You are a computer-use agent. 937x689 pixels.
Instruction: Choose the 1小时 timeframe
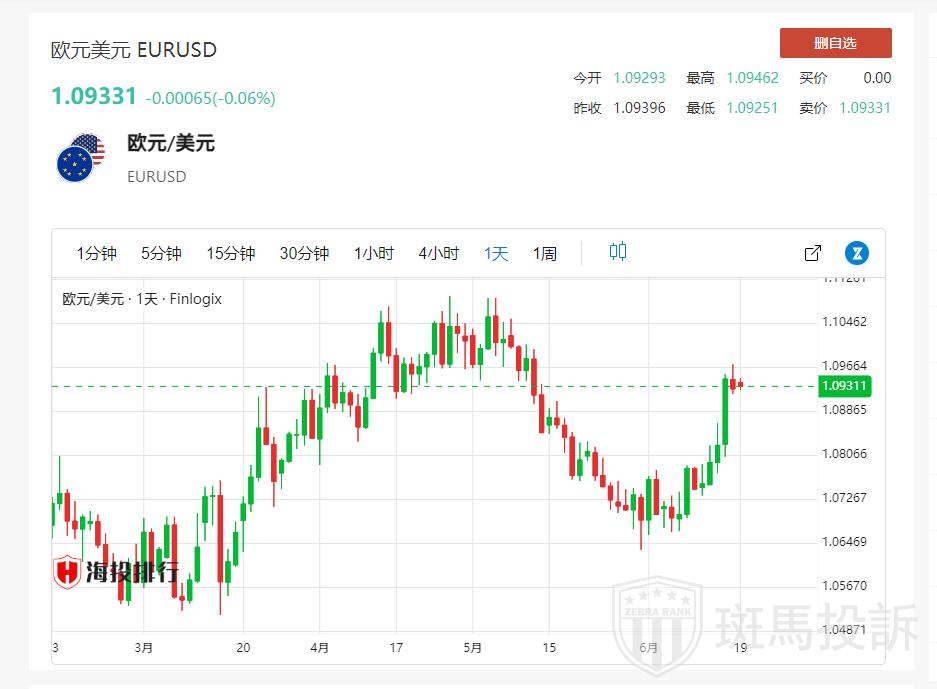pos(374,253)
